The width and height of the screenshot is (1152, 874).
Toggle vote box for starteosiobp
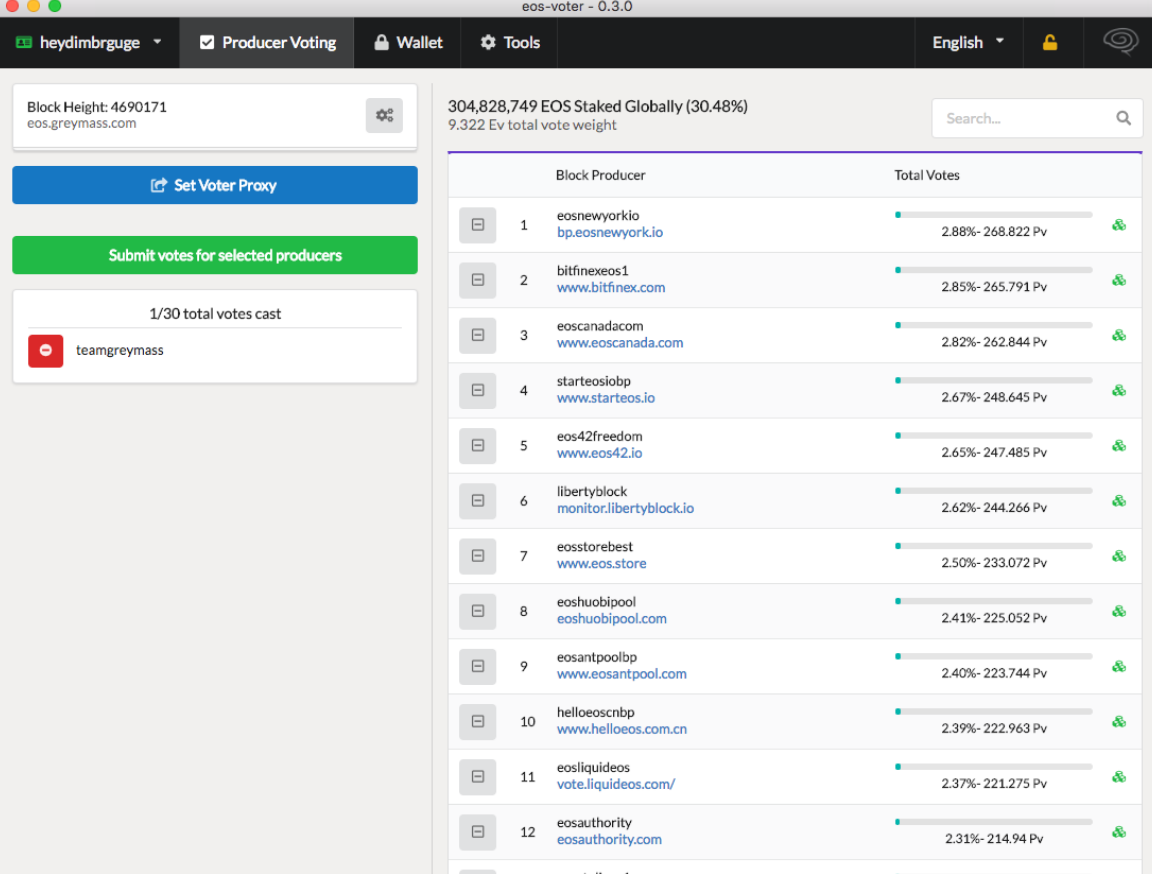[478, 390]
